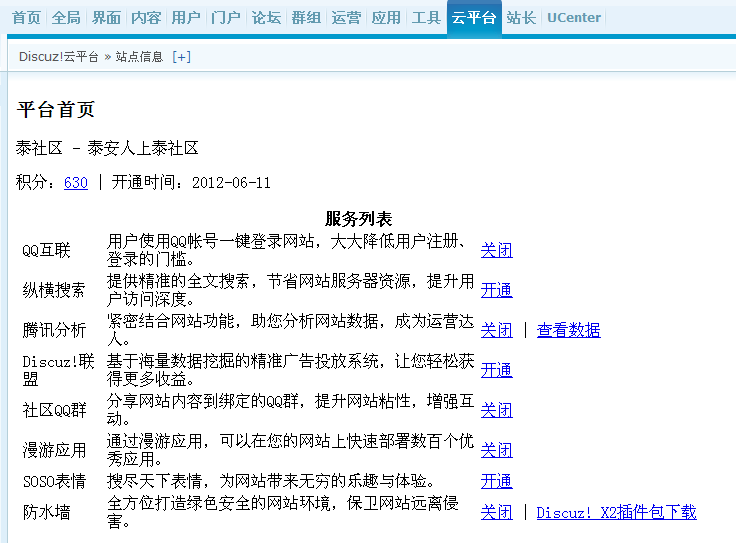Click 关闭 for 腾讯分析 service
This screenshot has width=736, height=543.
[497, 330]
